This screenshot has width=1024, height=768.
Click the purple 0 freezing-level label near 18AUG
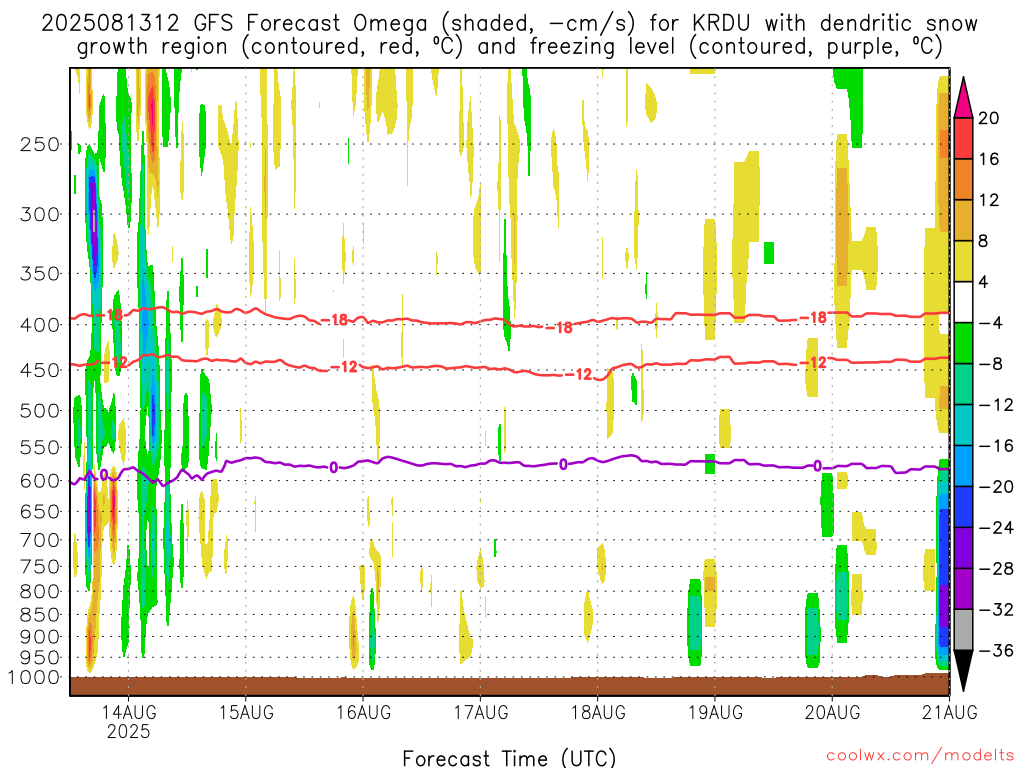[x=563, y=464]
